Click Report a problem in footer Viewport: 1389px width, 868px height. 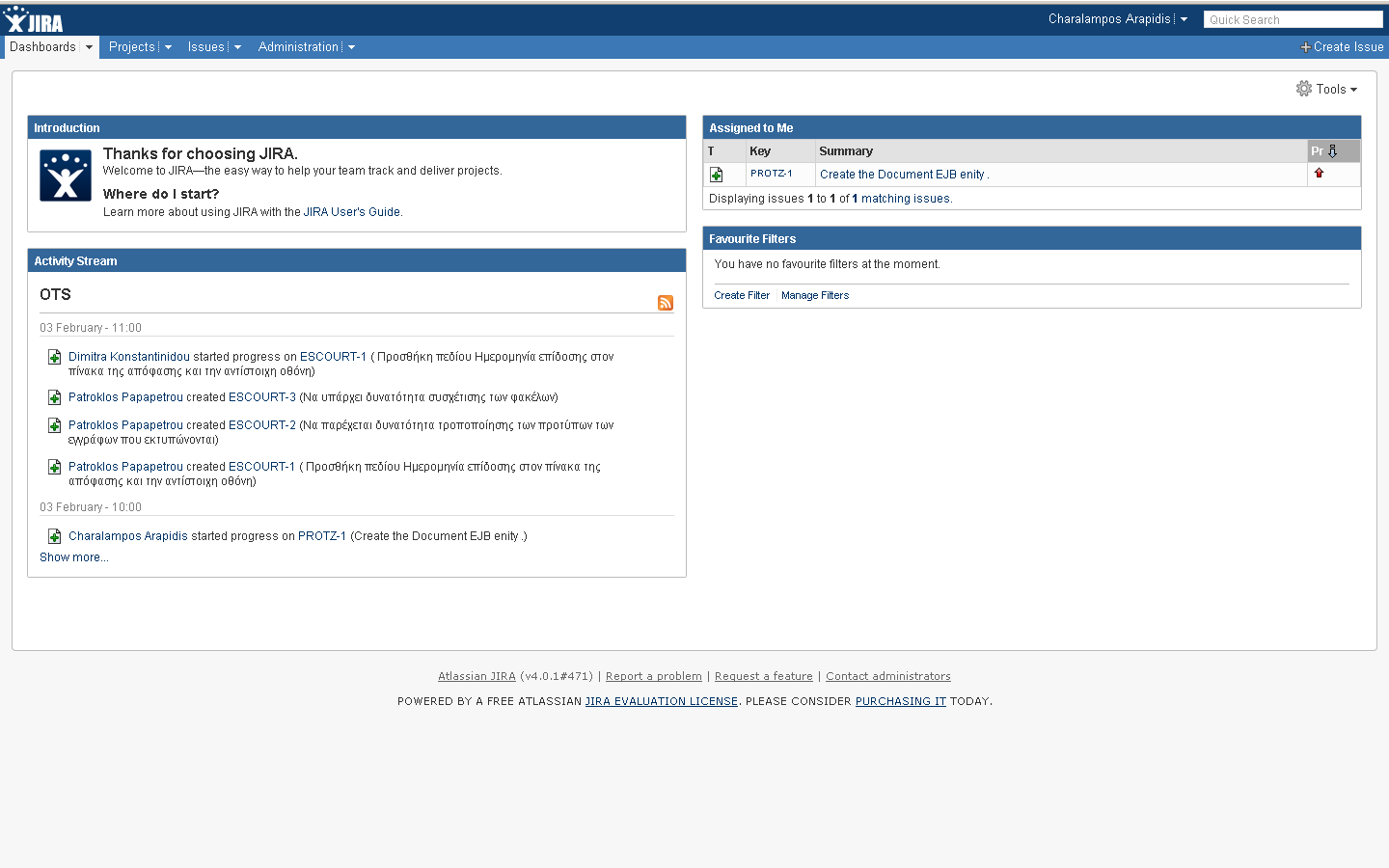[654, 677]
